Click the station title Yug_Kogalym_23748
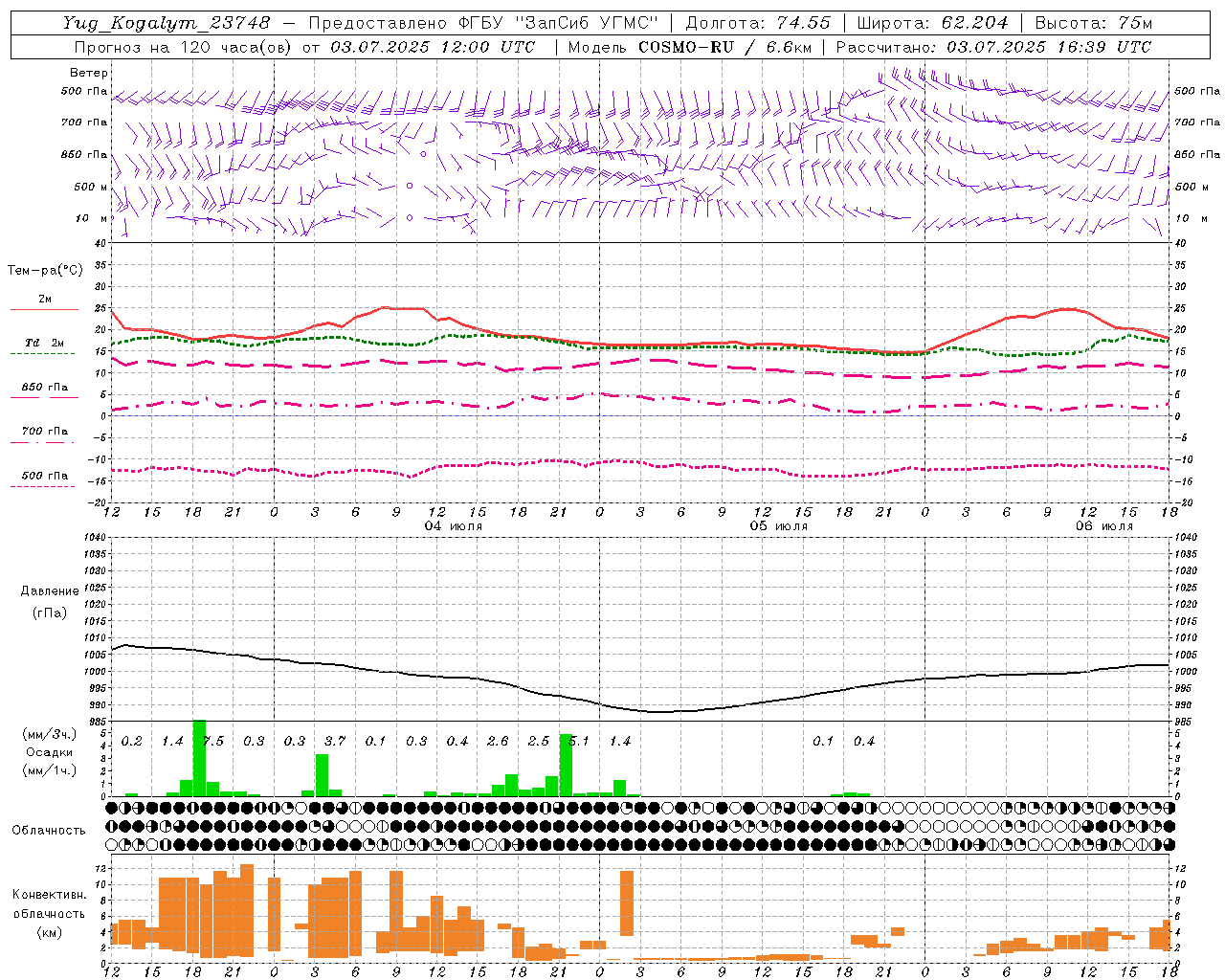The height and width of the screenshot is (980, 1225). pyautogui.click(x=167, y=23)
